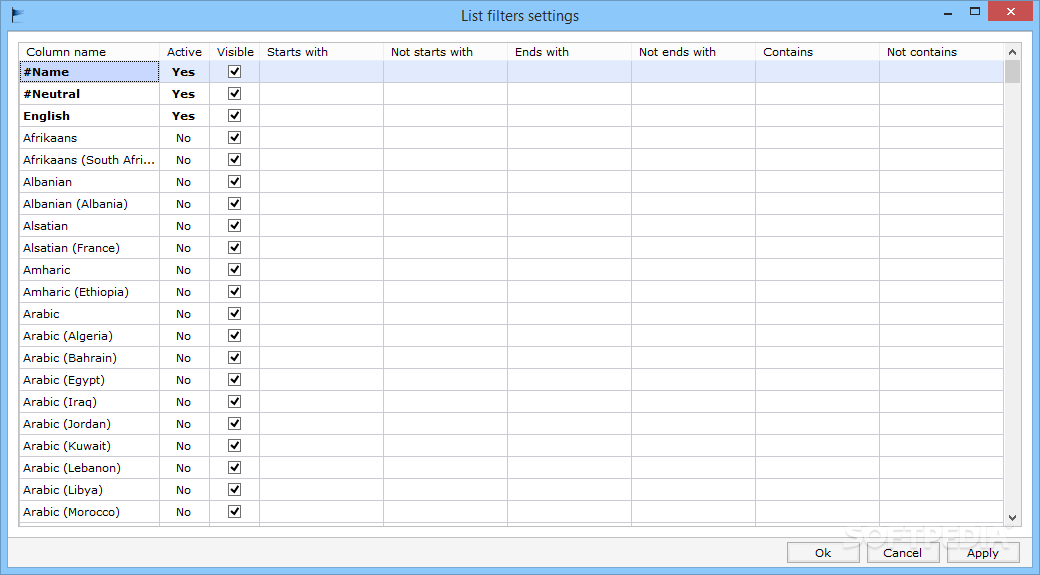Select the English row name
The width and height of the screenshot is (1040, 575).
[x=90, y=115]
